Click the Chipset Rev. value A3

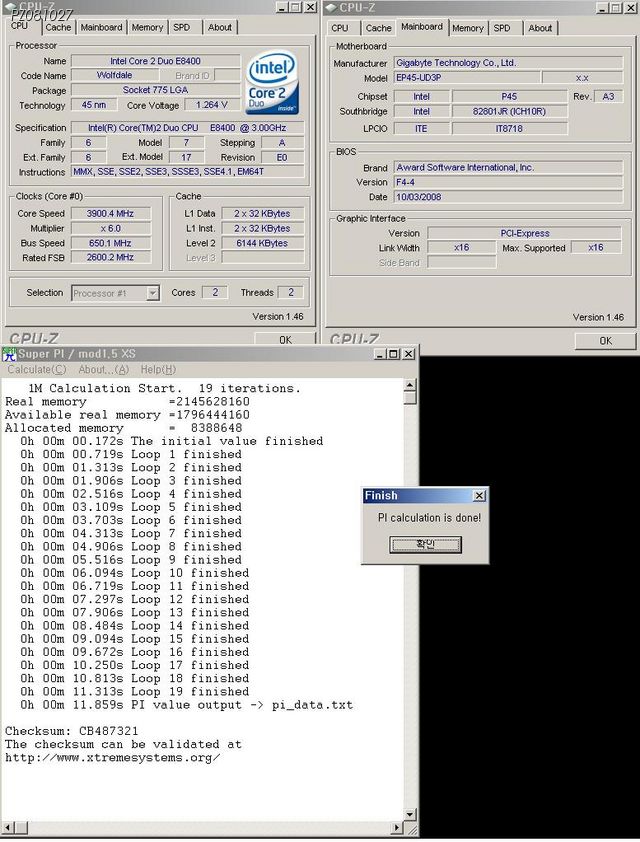pyautogui.click(x=608, y=97)
